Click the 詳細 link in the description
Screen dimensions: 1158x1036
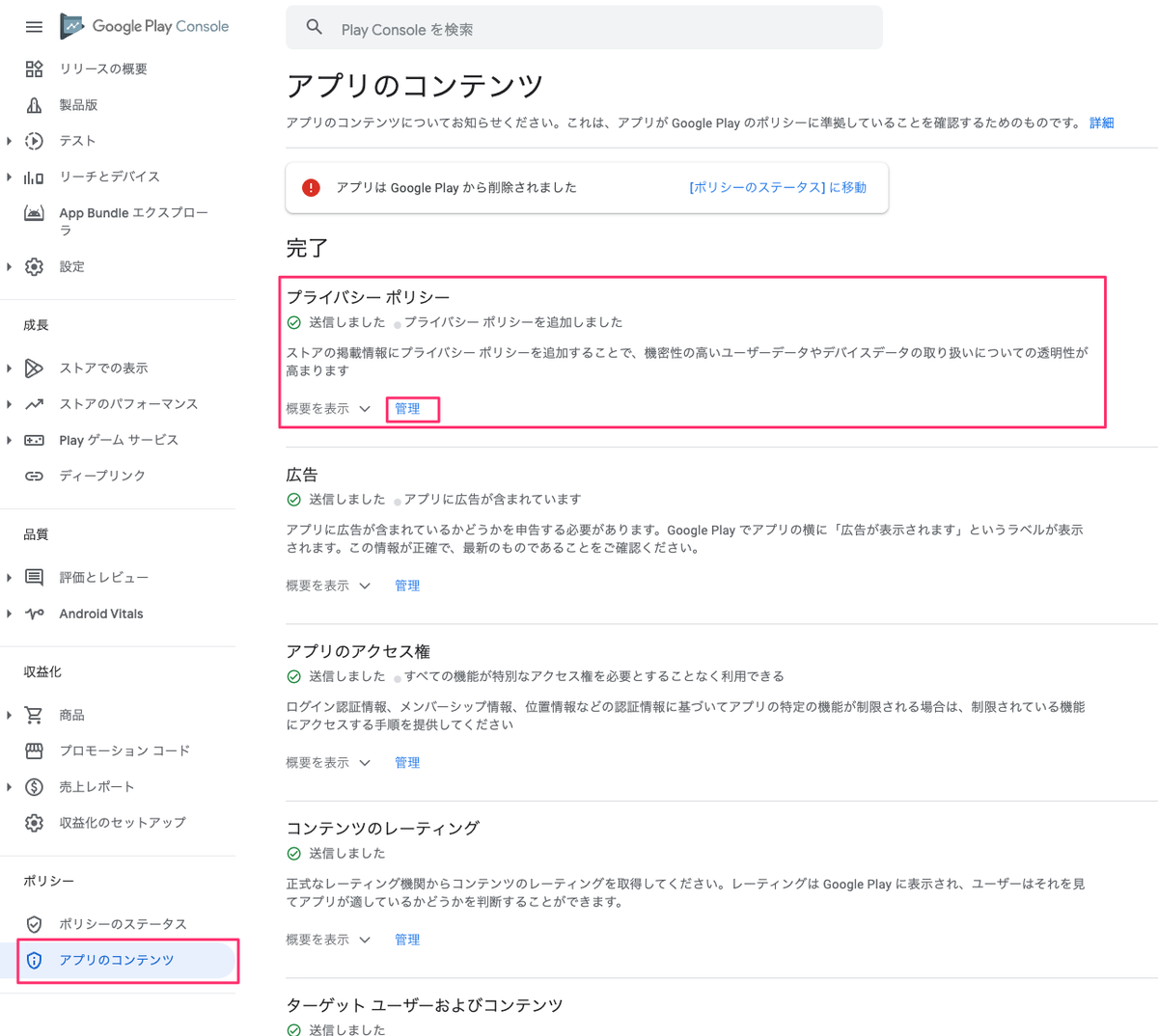coord(1102,123)
